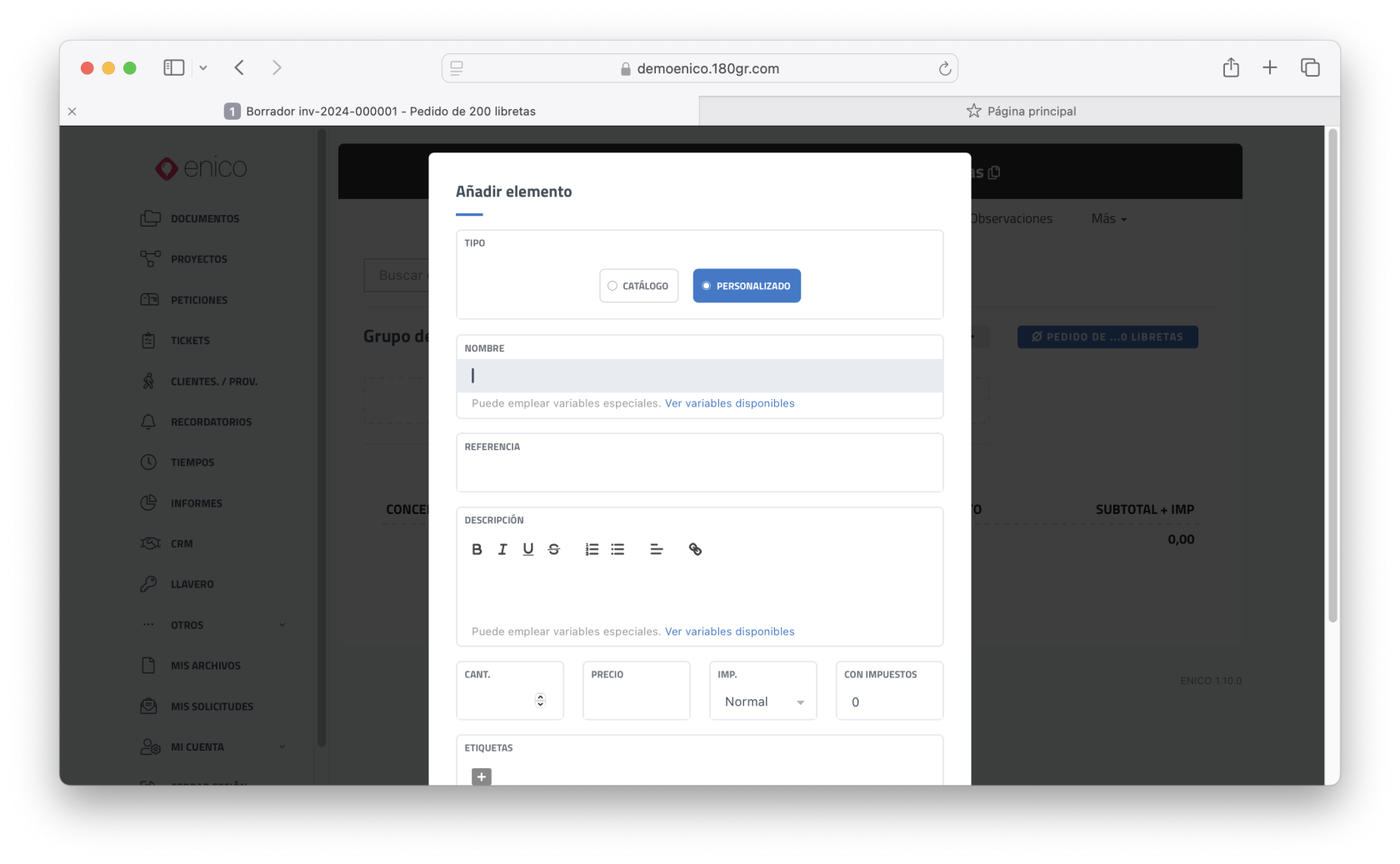The image size is (1400, 864).
Task: Toggle underline in the description toolbar
Action: [x=527, y=549]
